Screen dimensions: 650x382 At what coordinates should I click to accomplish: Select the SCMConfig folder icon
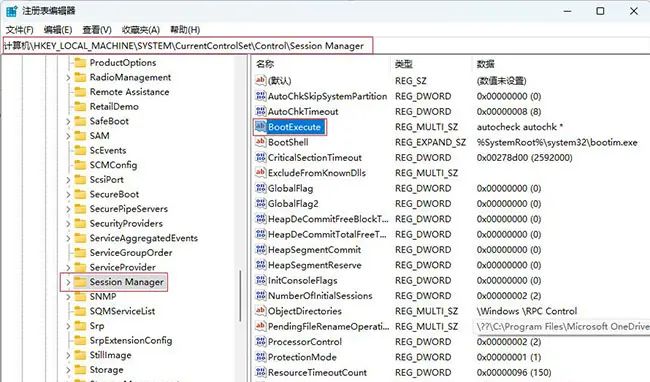pos(80,165)
